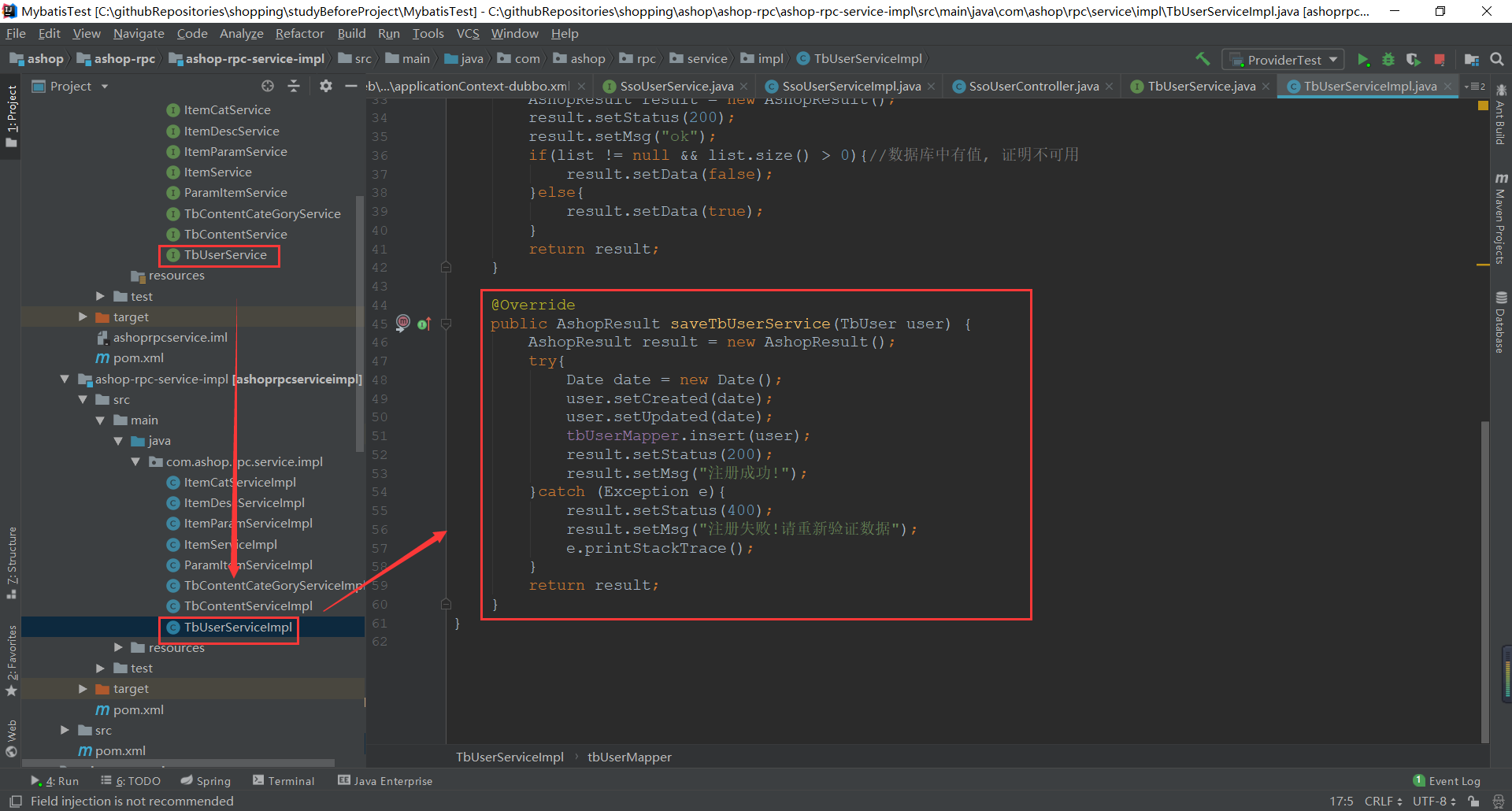The image size is (1512, 811).
Task: Open ProviderTest run configuration dropdown
Action: 1284,60
